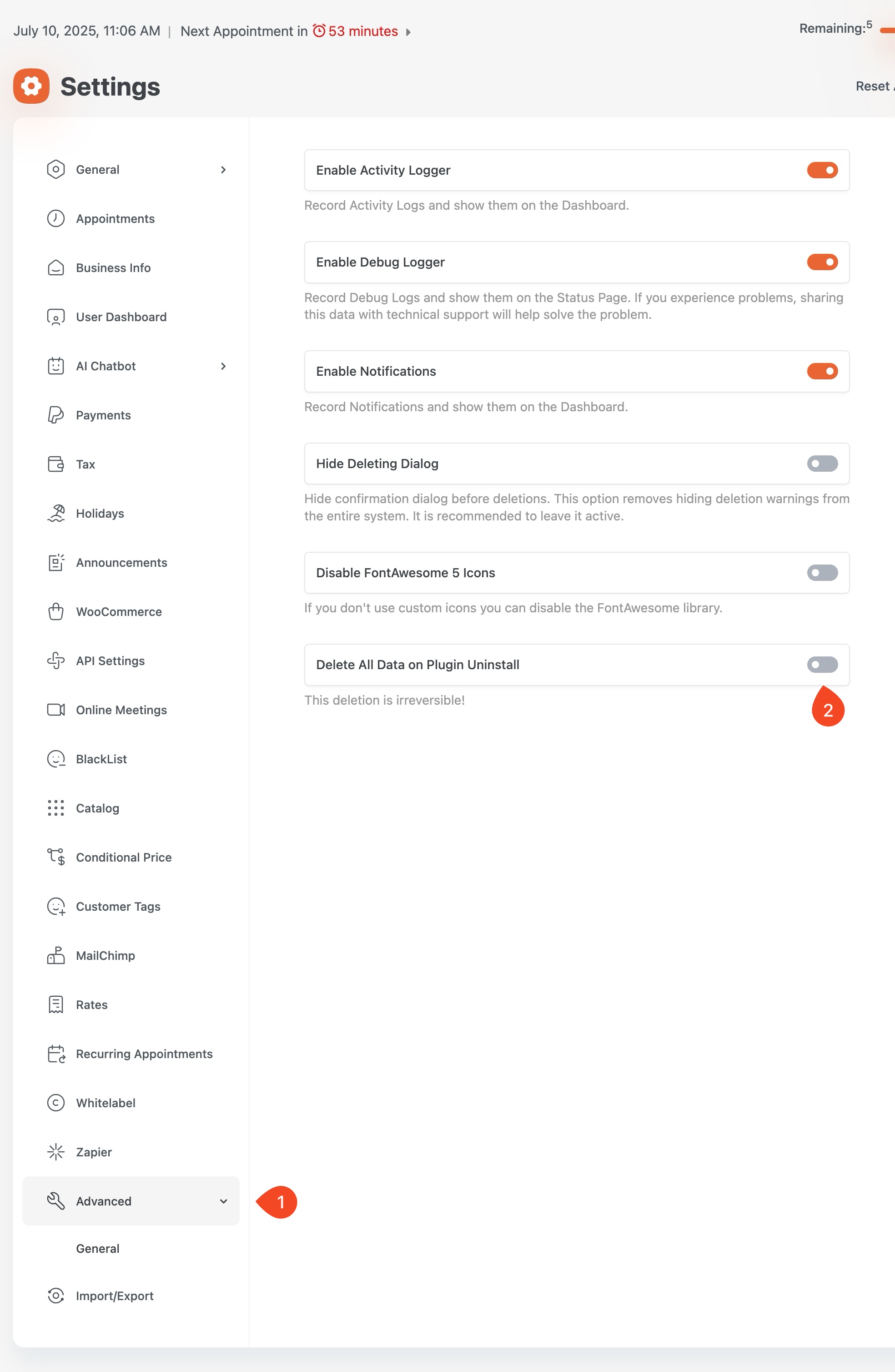Enable the Hide Deleting Dialog toggle
This screenshot has width=895, height=1372.
click(x=822, y=464)
